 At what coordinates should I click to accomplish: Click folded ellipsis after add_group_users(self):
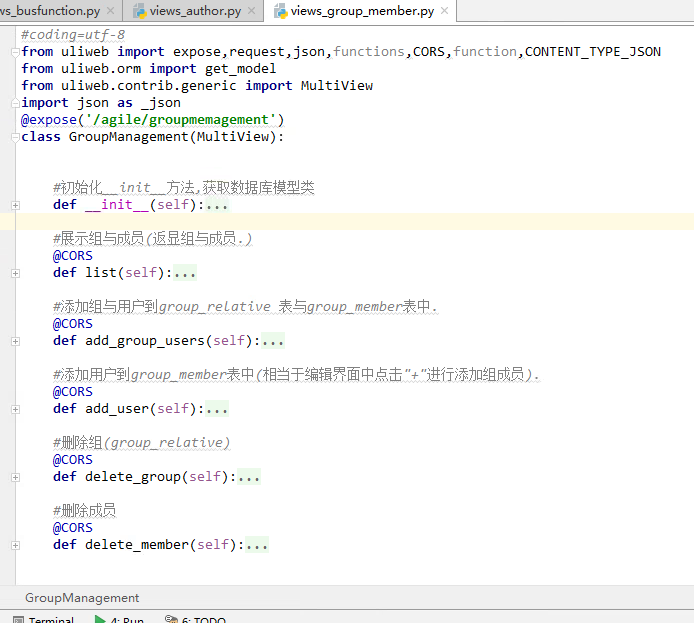tap(273, 341)
